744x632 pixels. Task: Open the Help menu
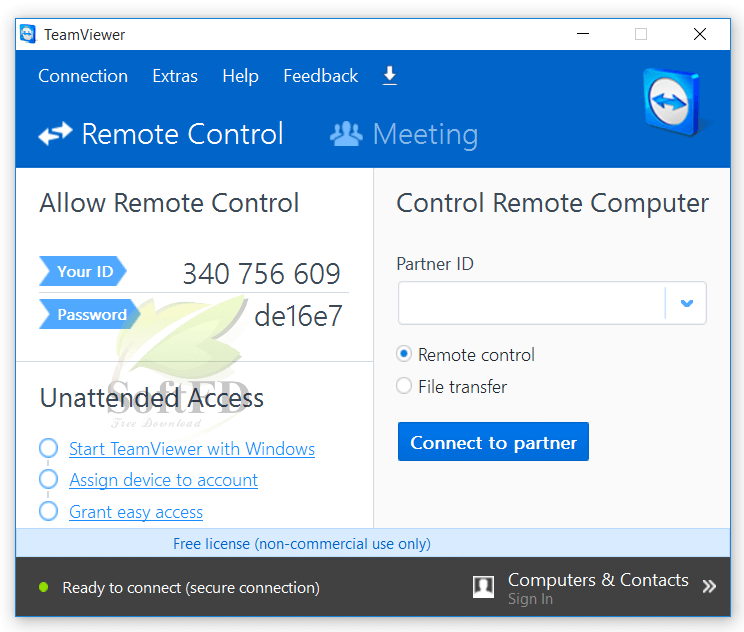(x=241, y=76)
